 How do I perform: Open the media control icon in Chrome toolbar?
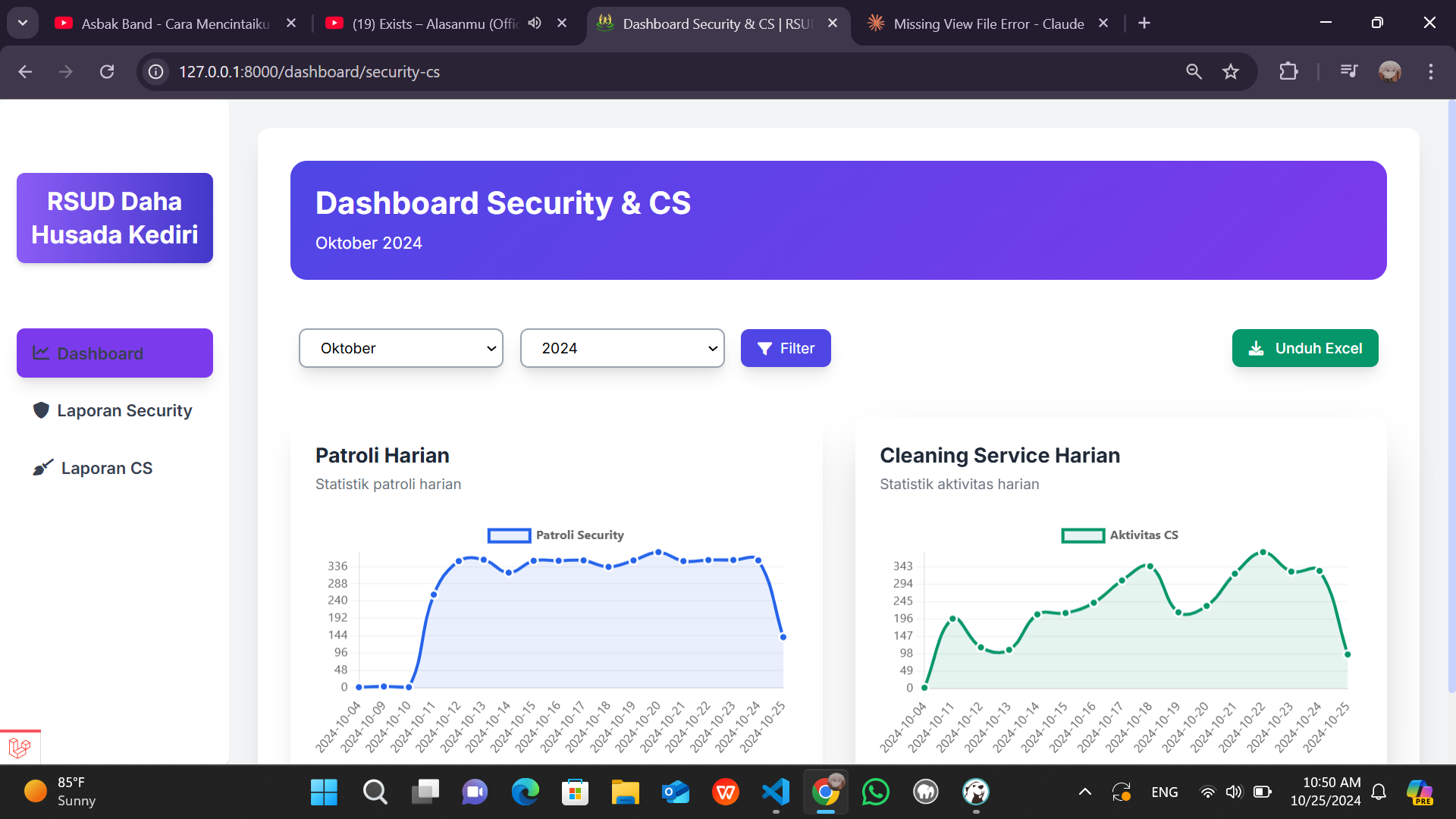point(1348,71)
